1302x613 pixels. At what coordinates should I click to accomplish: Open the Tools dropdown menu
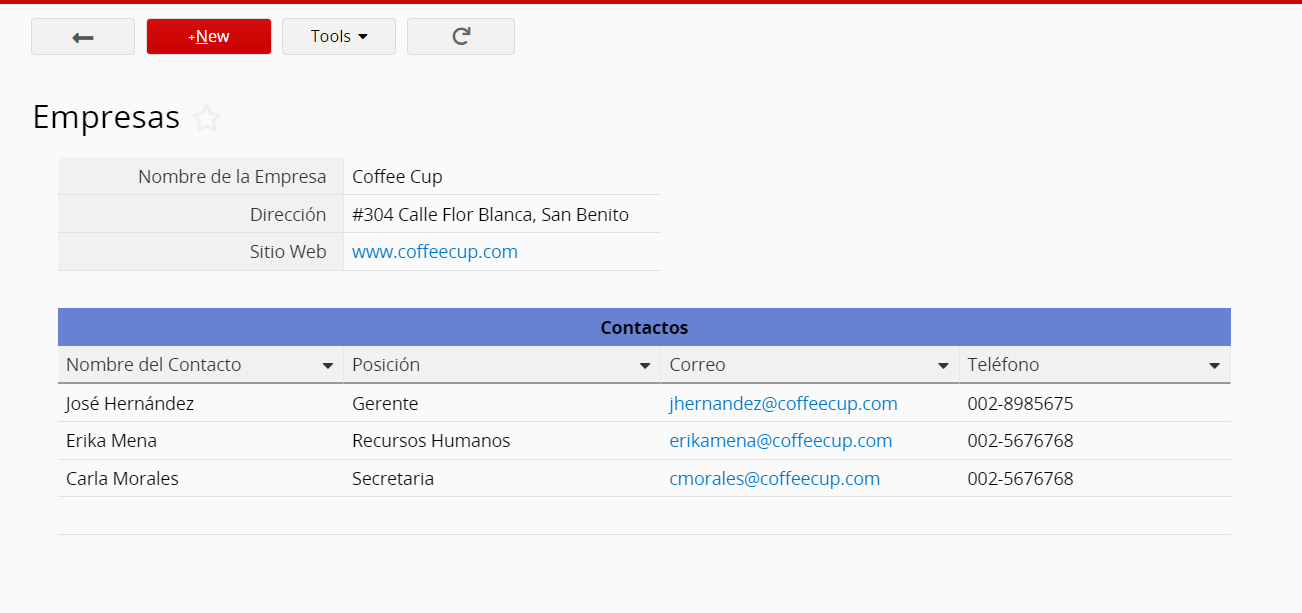click(339, 37)
